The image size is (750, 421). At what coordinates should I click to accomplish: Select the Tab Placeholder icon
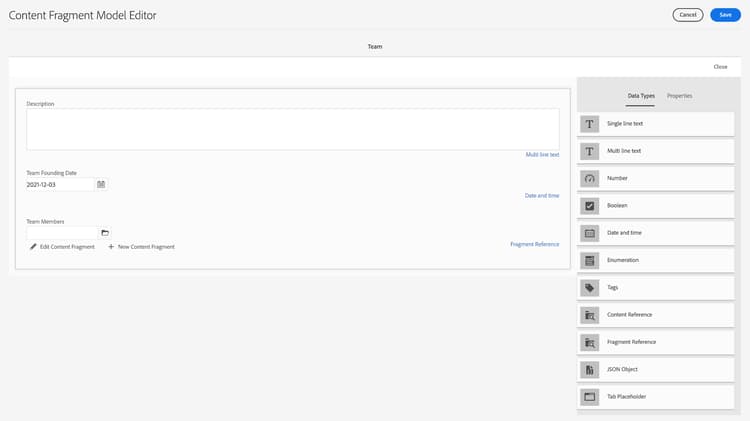[589, 397]
